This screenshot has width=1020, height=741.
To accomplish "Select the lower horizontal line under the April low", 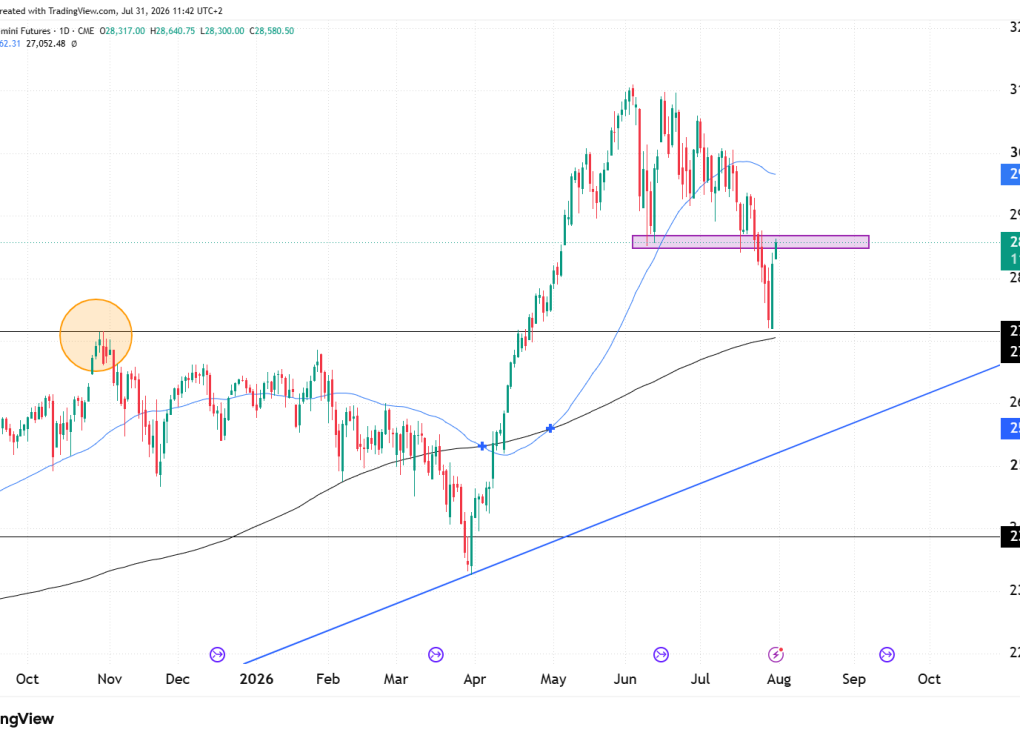I will point(500,537).
